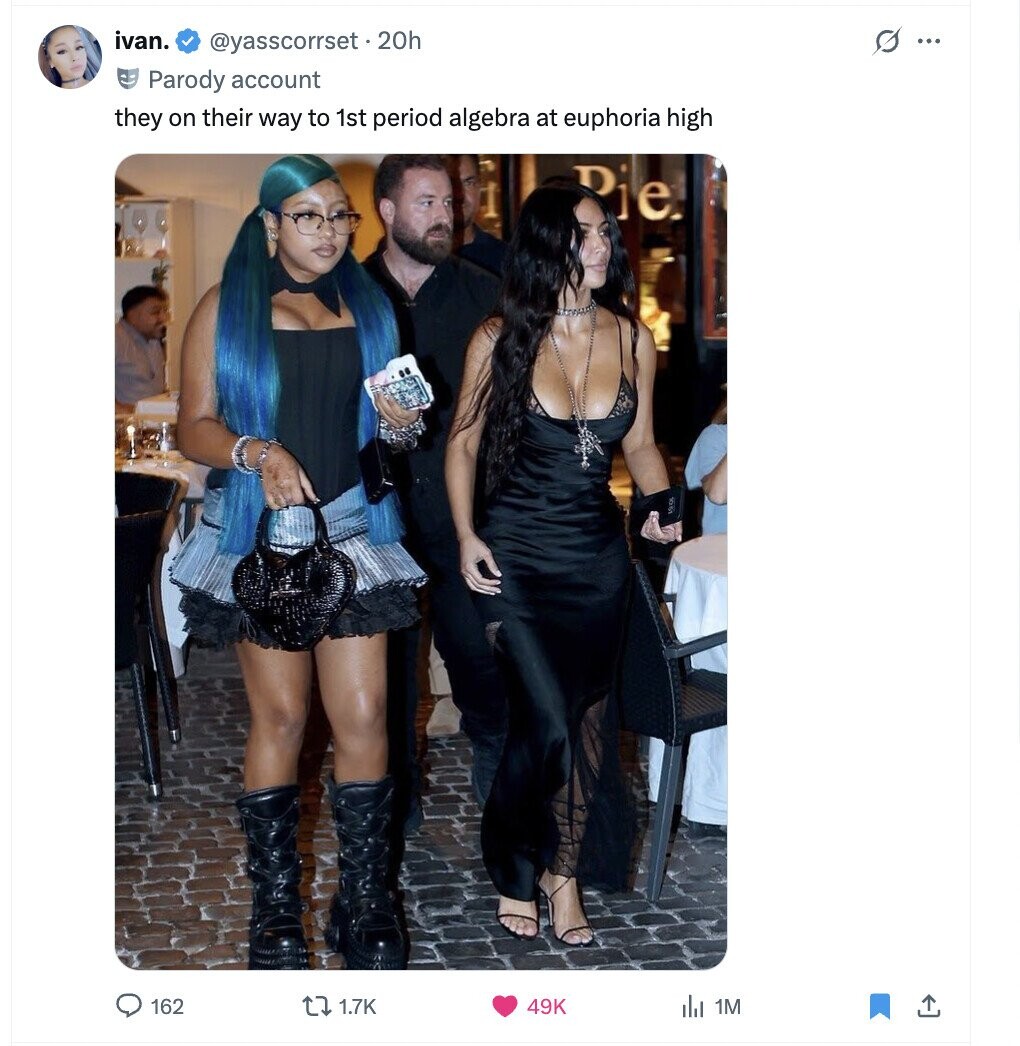This screenshot has height=1046, width=1020.
Task: Unlike the post via pink heart
Action: coord(505,1006)
